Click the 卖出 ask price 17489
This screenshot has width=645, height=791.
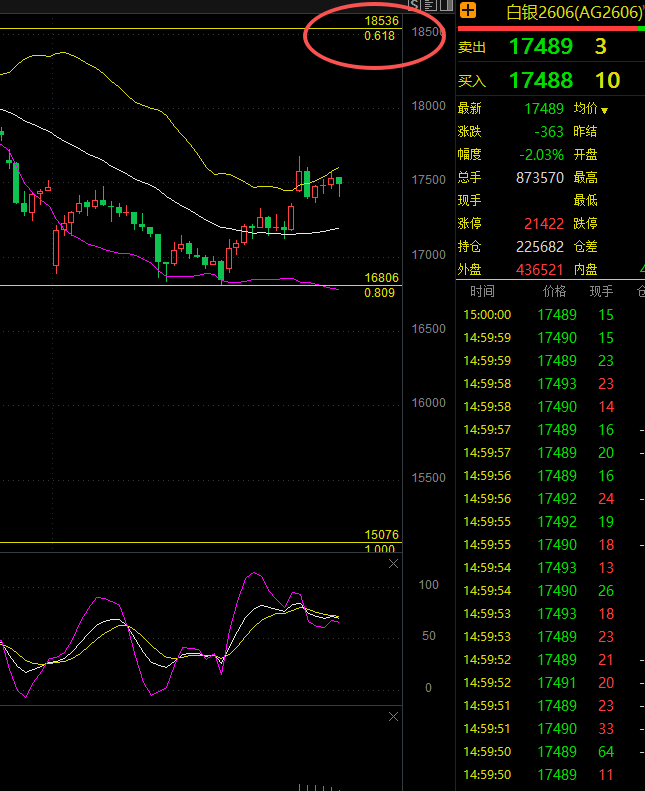click(541, 46)
